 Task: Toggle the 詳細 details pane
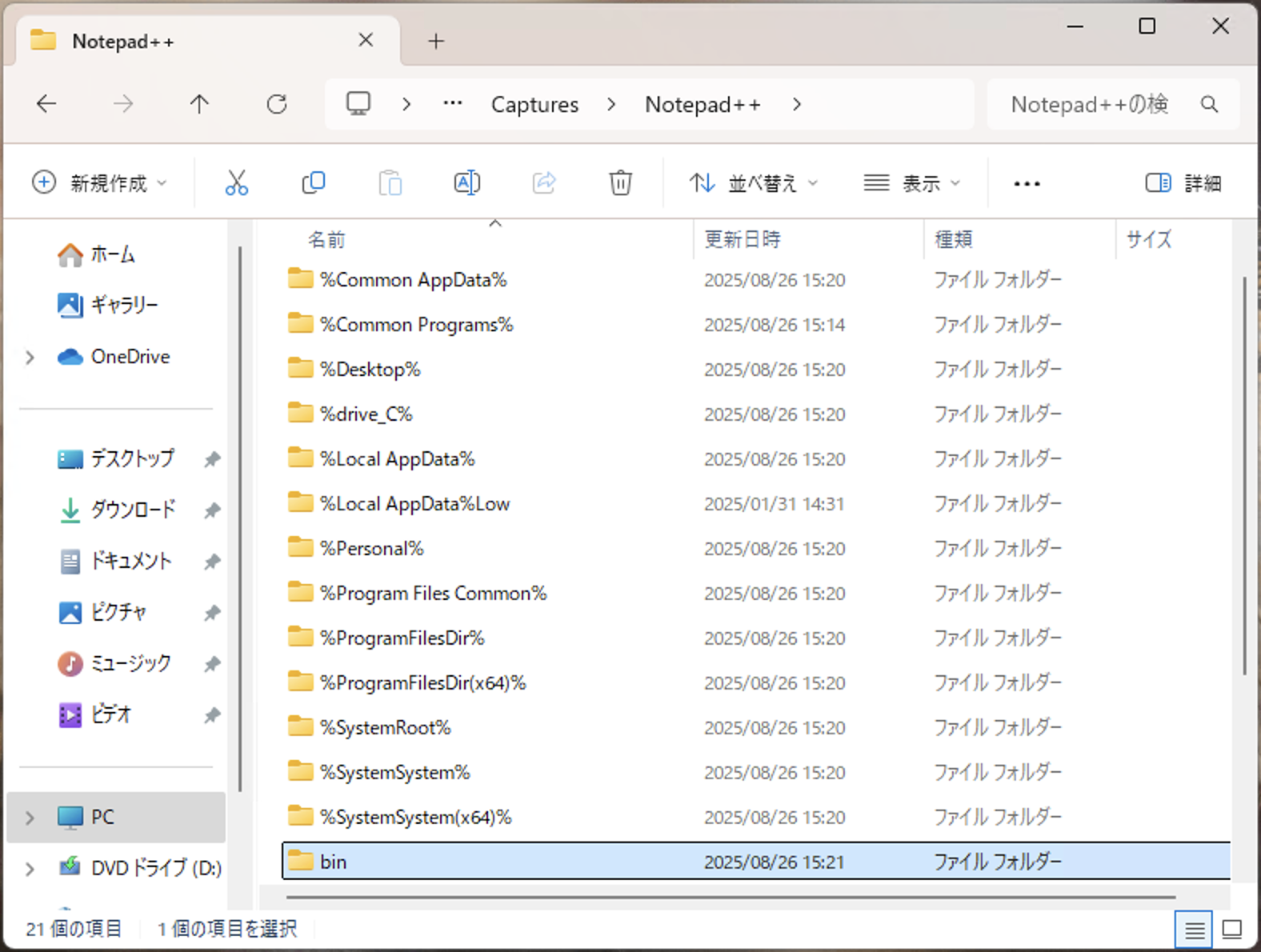coord(1183,183)
